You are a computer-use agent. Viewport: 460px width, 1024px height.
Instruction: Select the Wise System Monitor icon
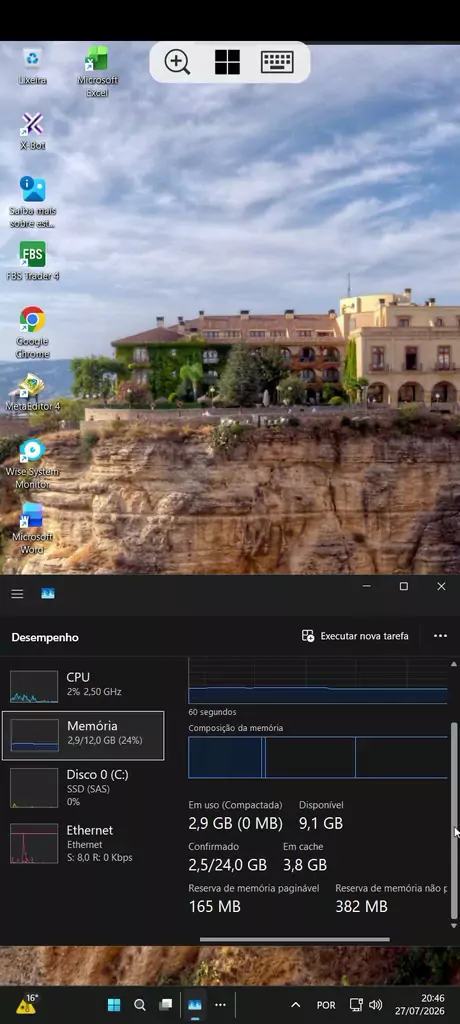(32, 463)
